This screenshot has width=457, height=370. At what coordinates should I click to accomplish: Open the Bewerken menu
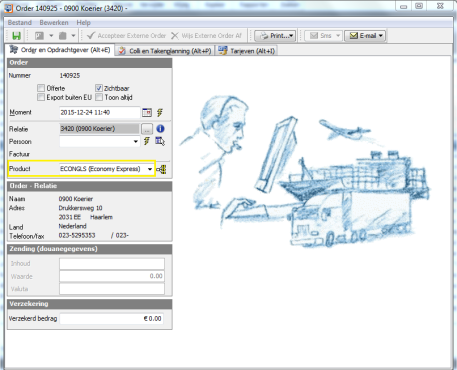(54, 23)
